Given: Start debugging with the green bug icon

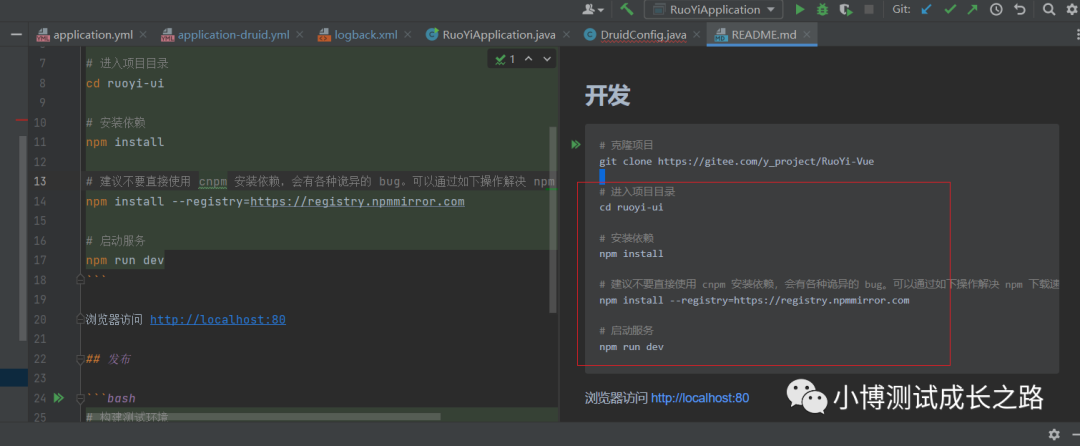Looking at the screenshot, I should 822,9.
